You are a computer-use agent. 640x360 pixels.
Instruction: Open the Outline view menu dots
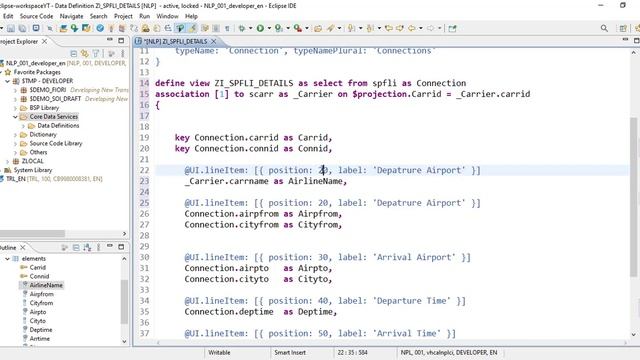(x=98, y=247)
